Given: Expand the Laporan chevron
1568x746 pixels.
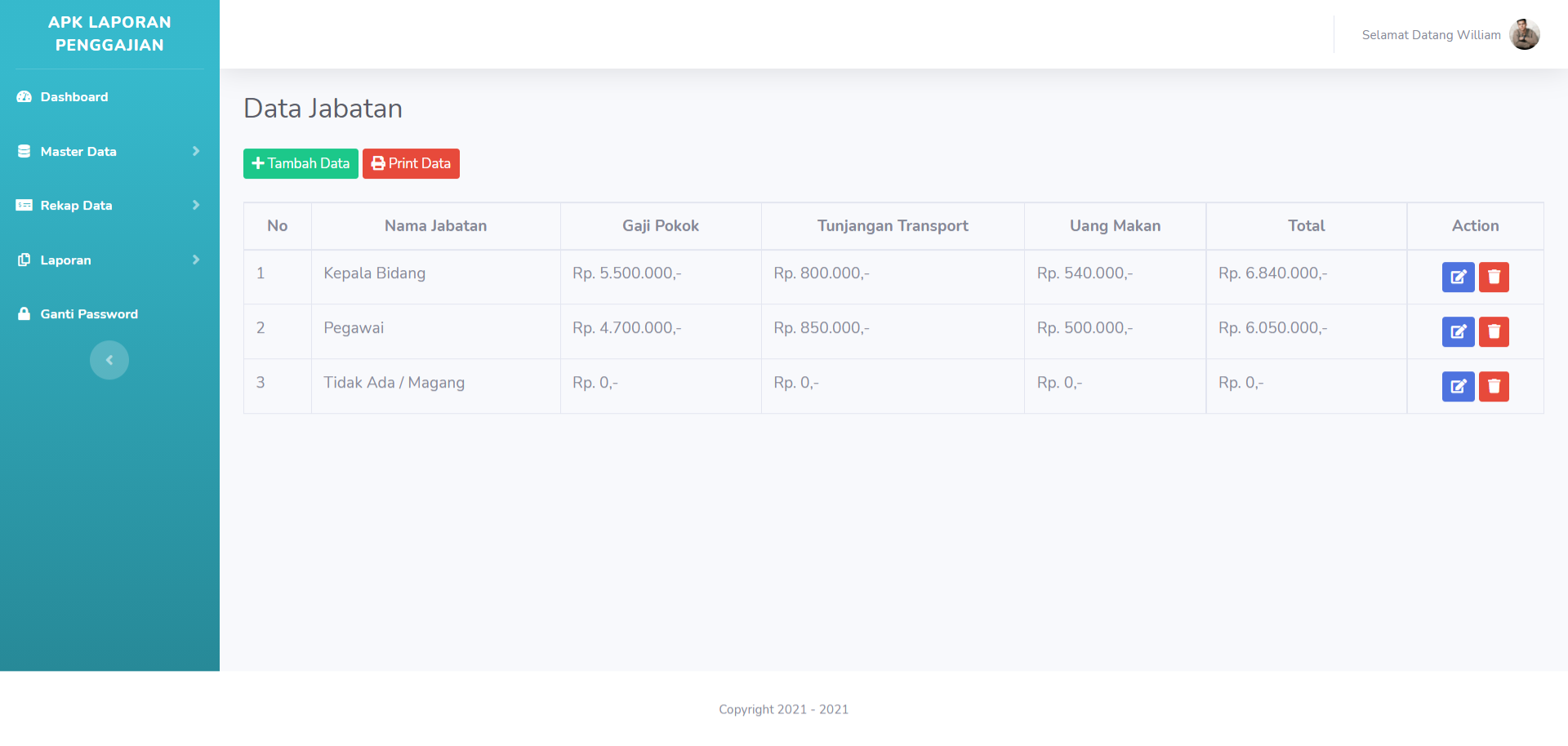Looking at the screenshot, I should (x=196, y=260).
